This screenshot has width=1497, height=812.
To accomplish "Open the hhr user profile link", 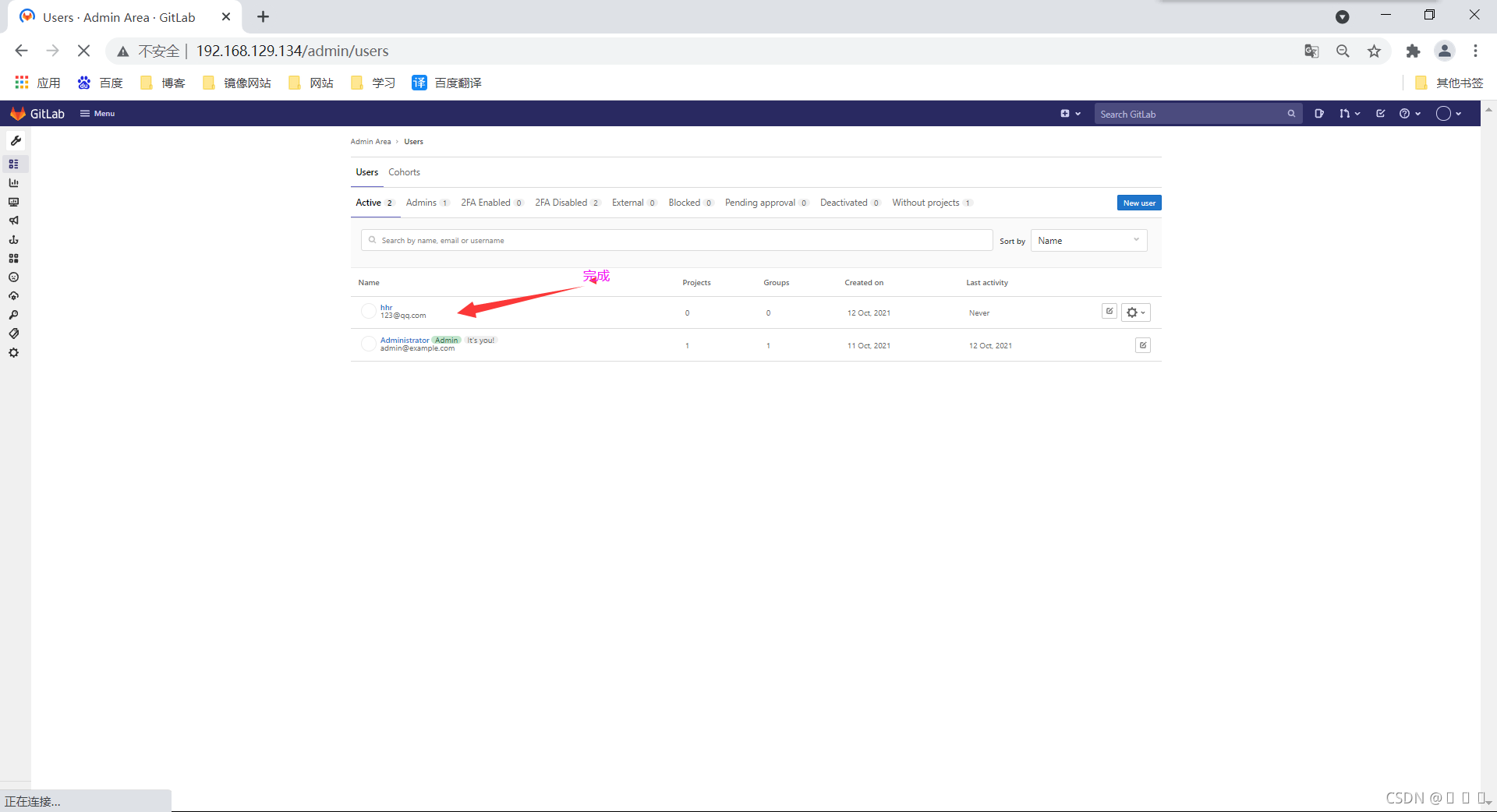I will pyautogui.click(x=387, y=308).
